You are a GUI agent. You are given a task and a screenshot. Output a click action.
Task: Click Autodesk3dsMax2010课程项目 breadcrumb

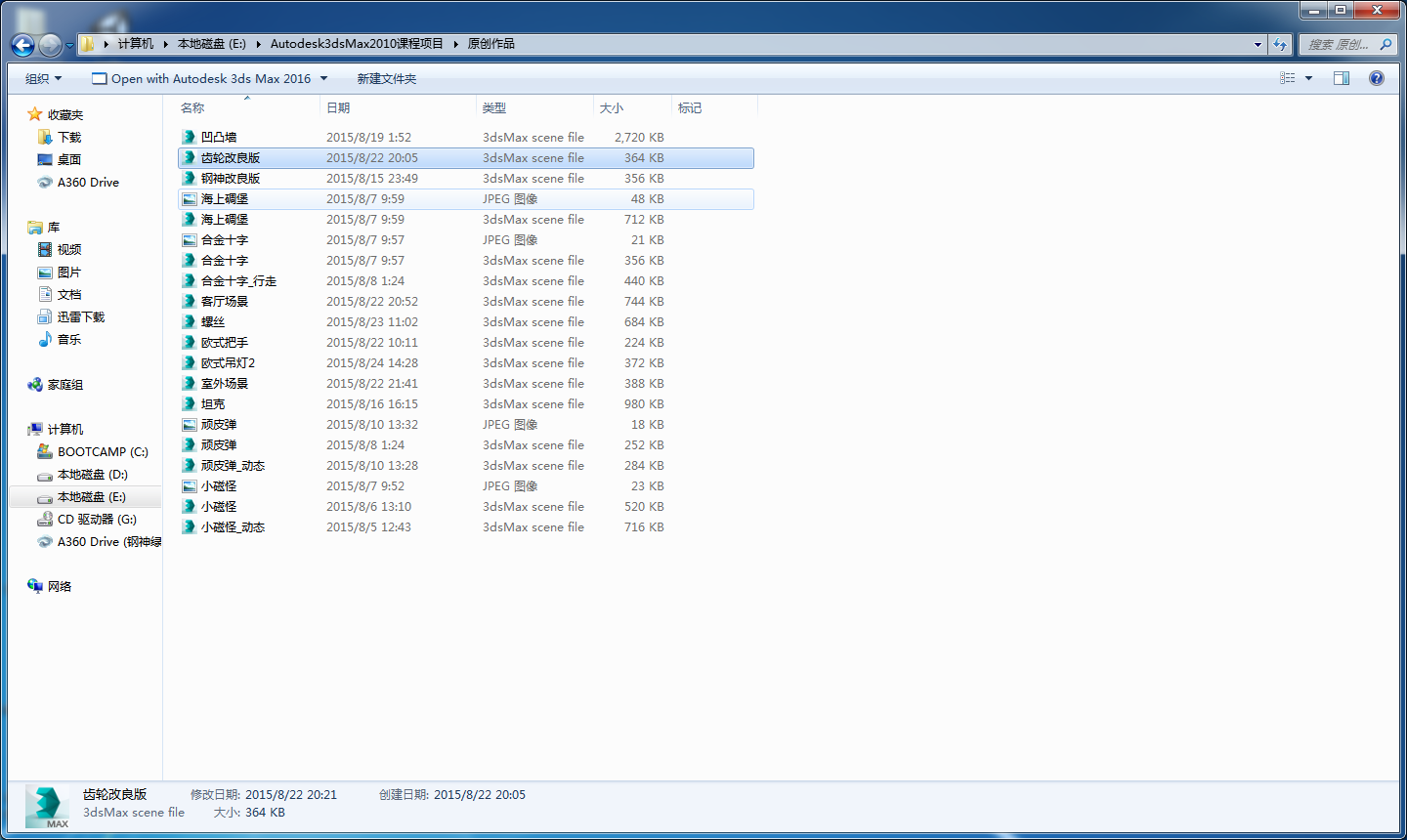[357, 44]
